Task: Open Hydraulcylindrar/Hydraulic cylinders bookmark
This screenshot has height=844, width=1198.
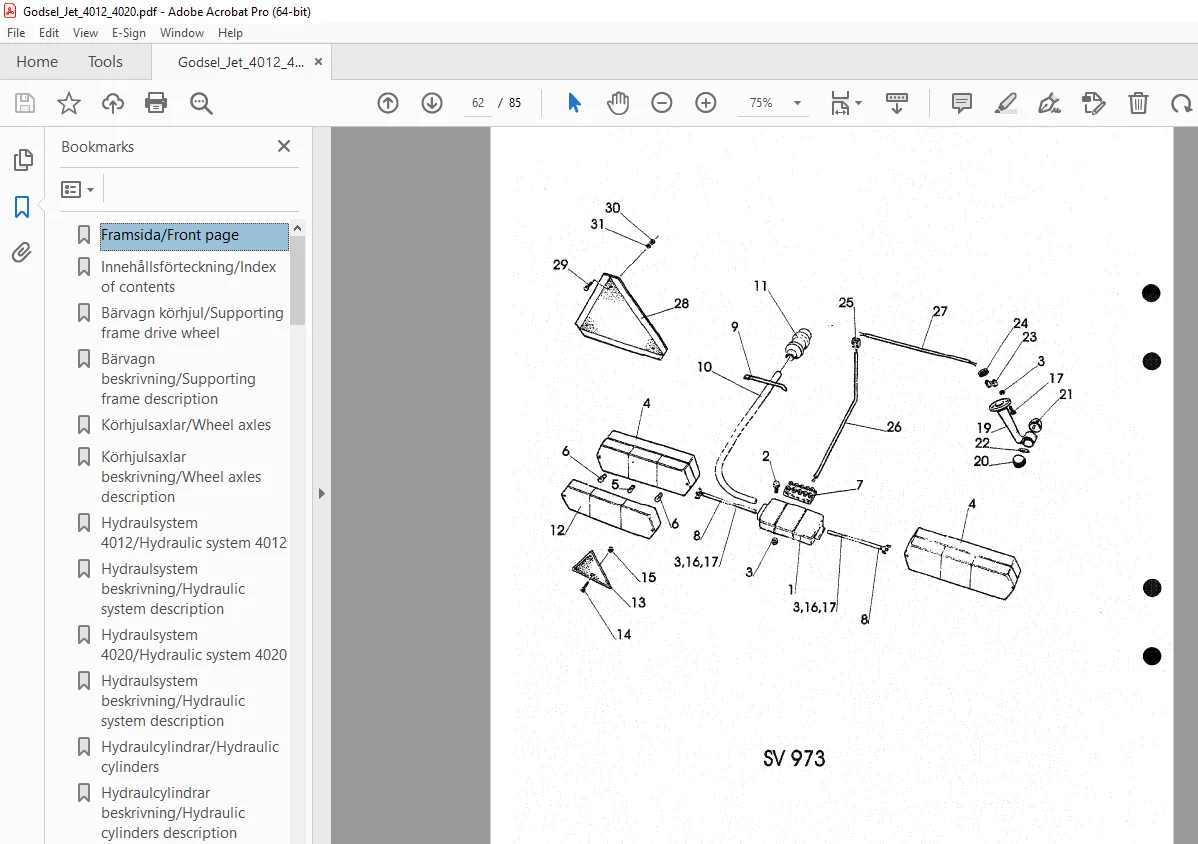Action: point(190,757)
